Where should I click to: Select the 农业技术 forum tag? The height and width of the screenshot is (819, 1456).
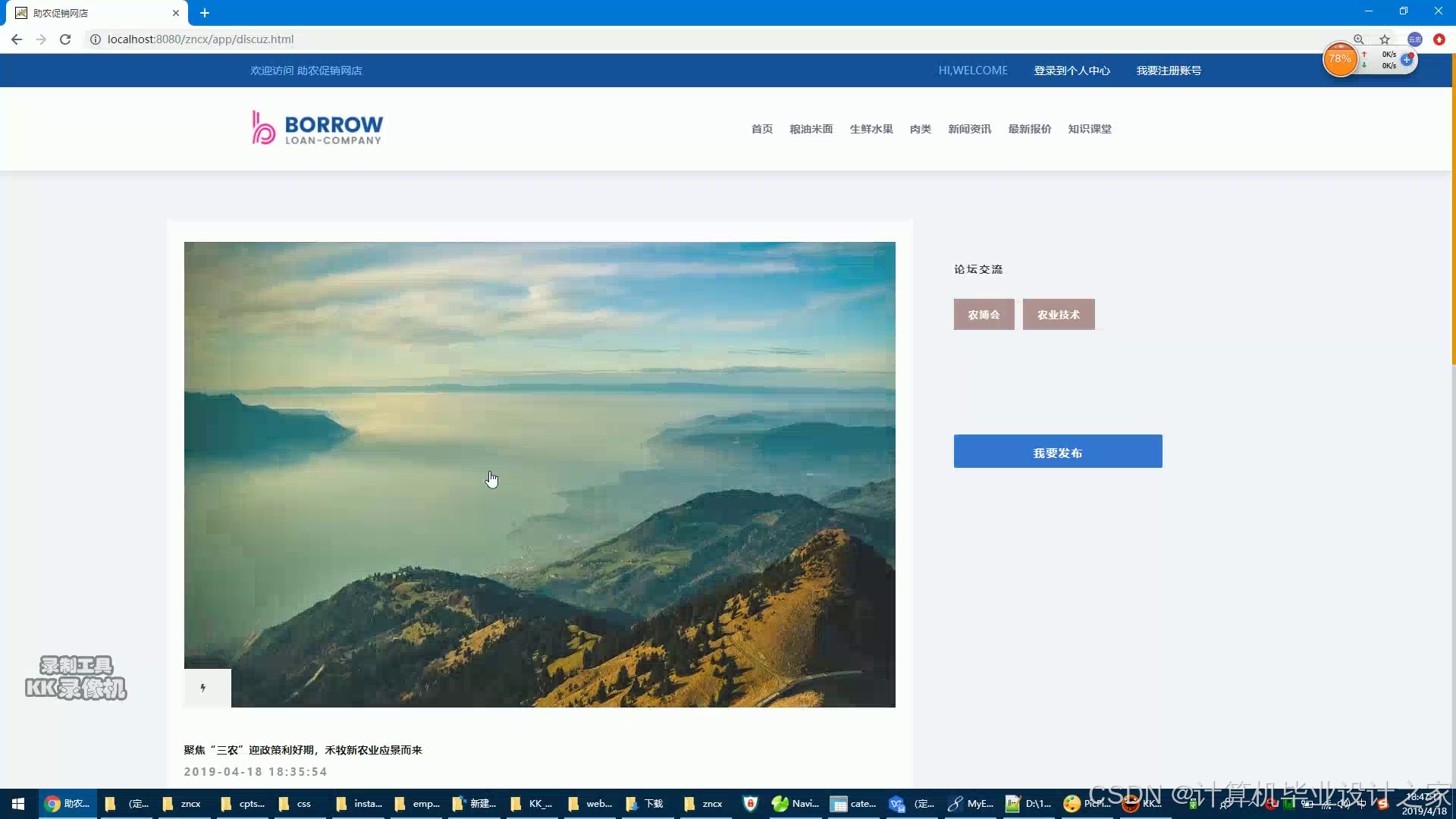tap(1059, 314)
